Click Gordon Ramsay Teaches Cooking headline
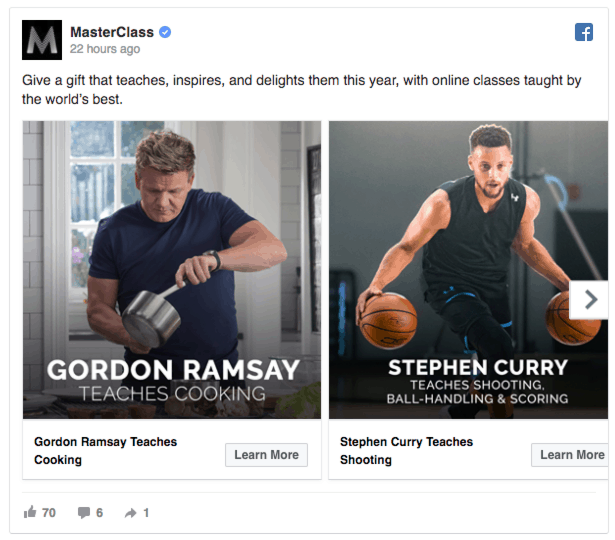The image size is (615, 540). [x=105, y=451]
